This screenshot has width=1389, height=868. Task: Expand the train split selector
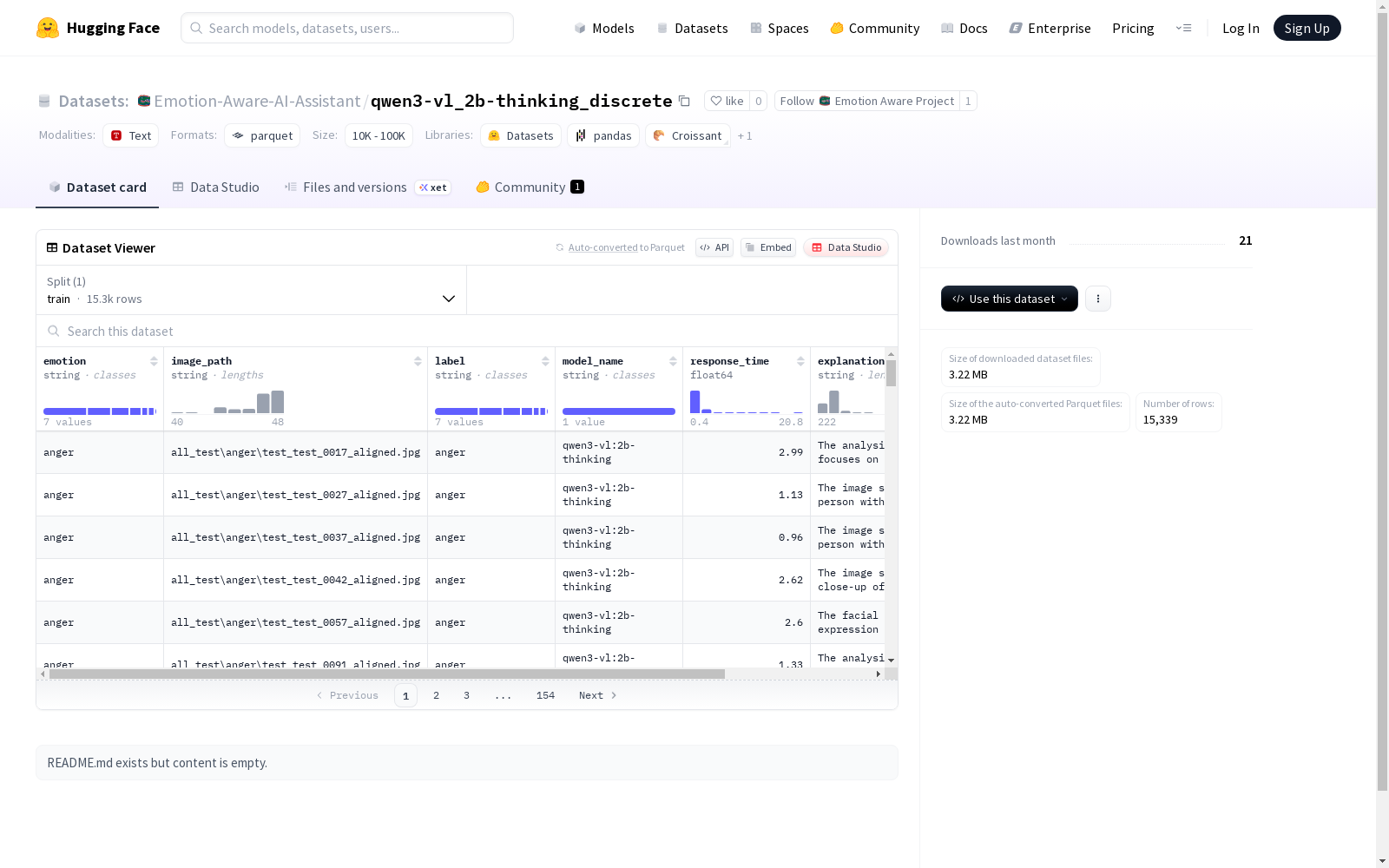(252, 290)
